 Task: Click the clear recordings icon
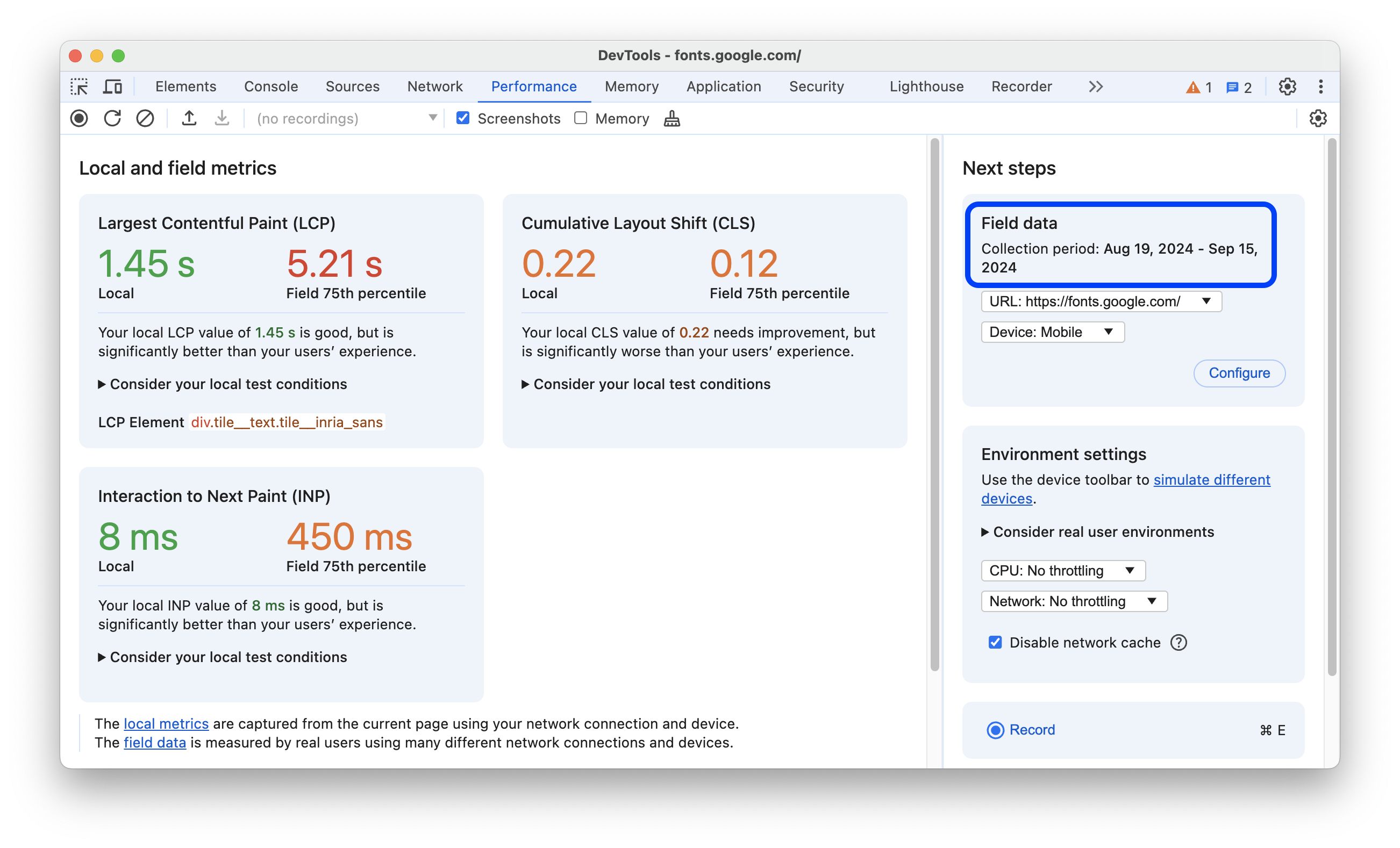145,119
